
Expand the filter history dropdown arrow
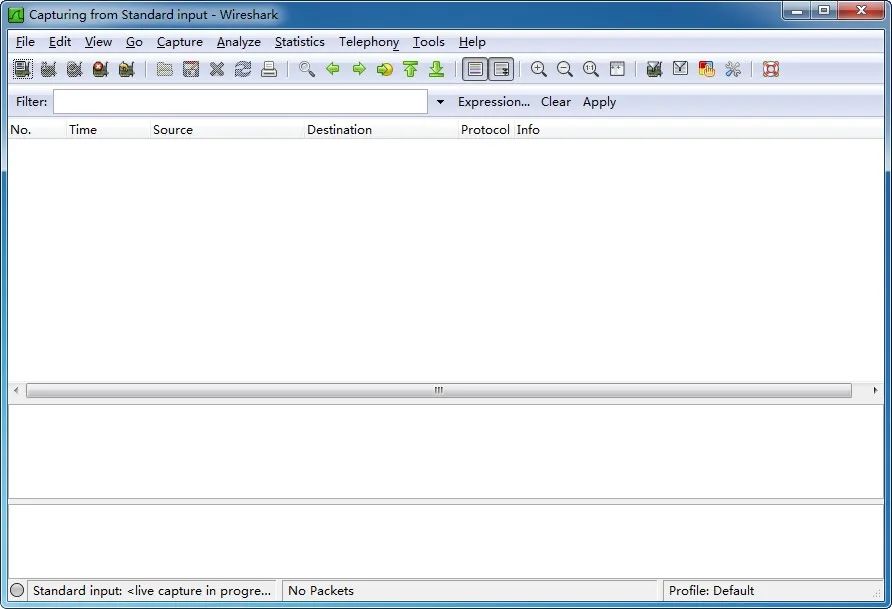pyautogui.click(x=440, y=102)
